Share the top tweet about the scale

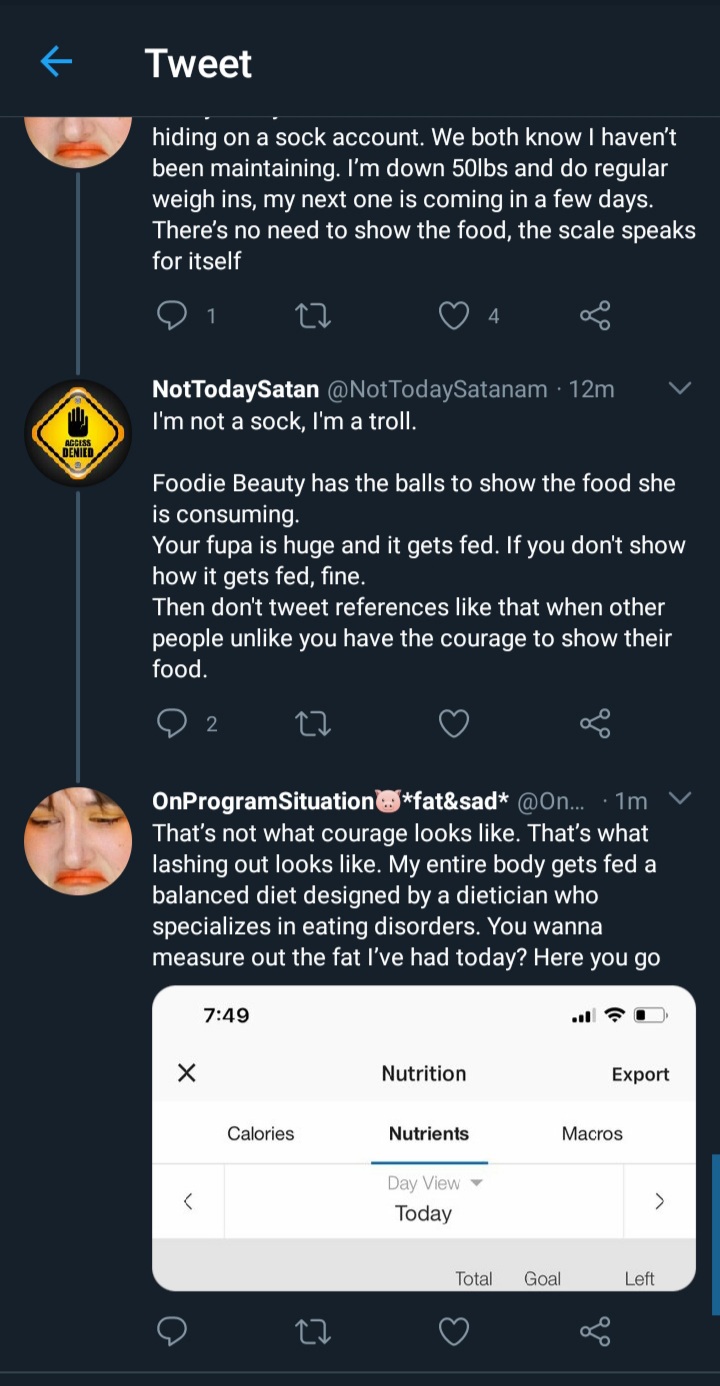point(595,316)
